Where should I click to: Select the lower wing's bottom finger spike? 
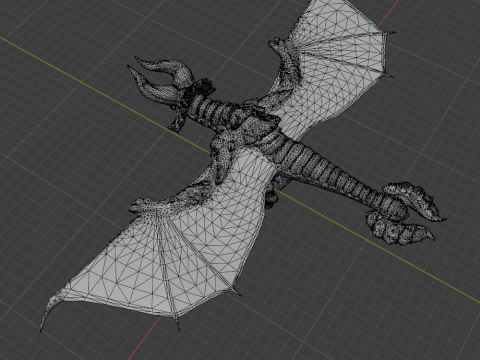pos(176,322)
